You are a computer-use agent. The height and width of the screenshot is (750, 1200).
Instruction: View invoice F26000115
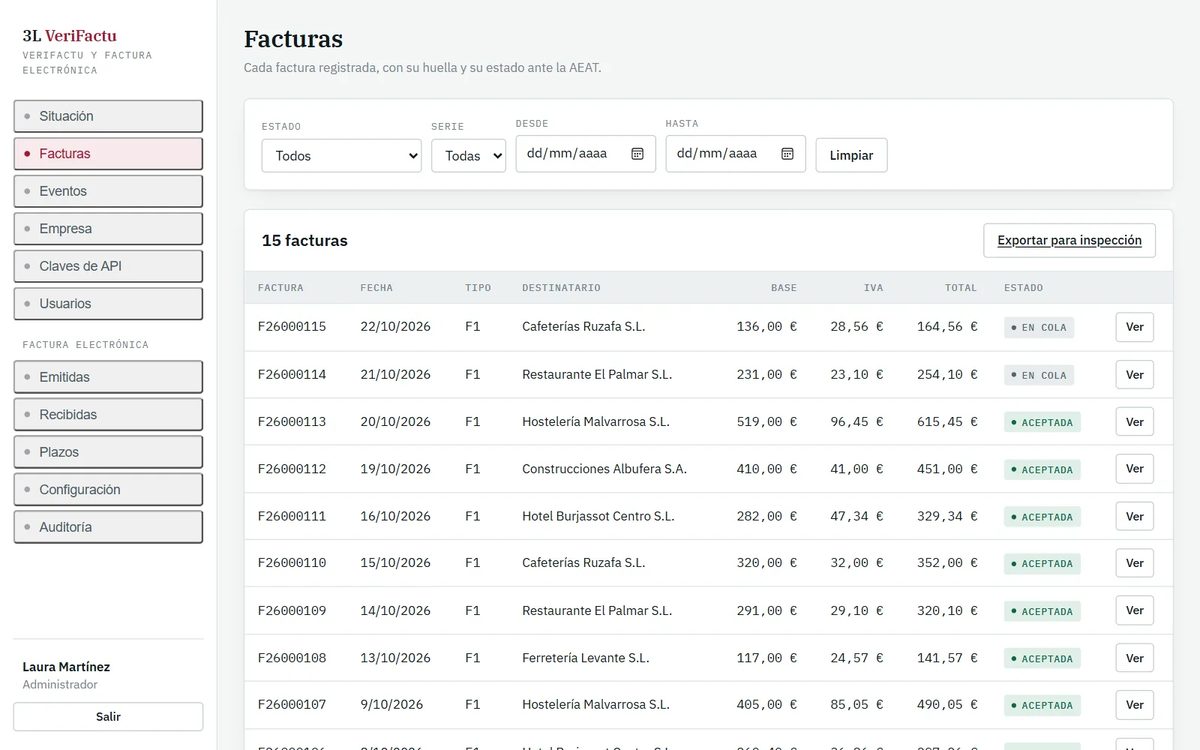1134,327
